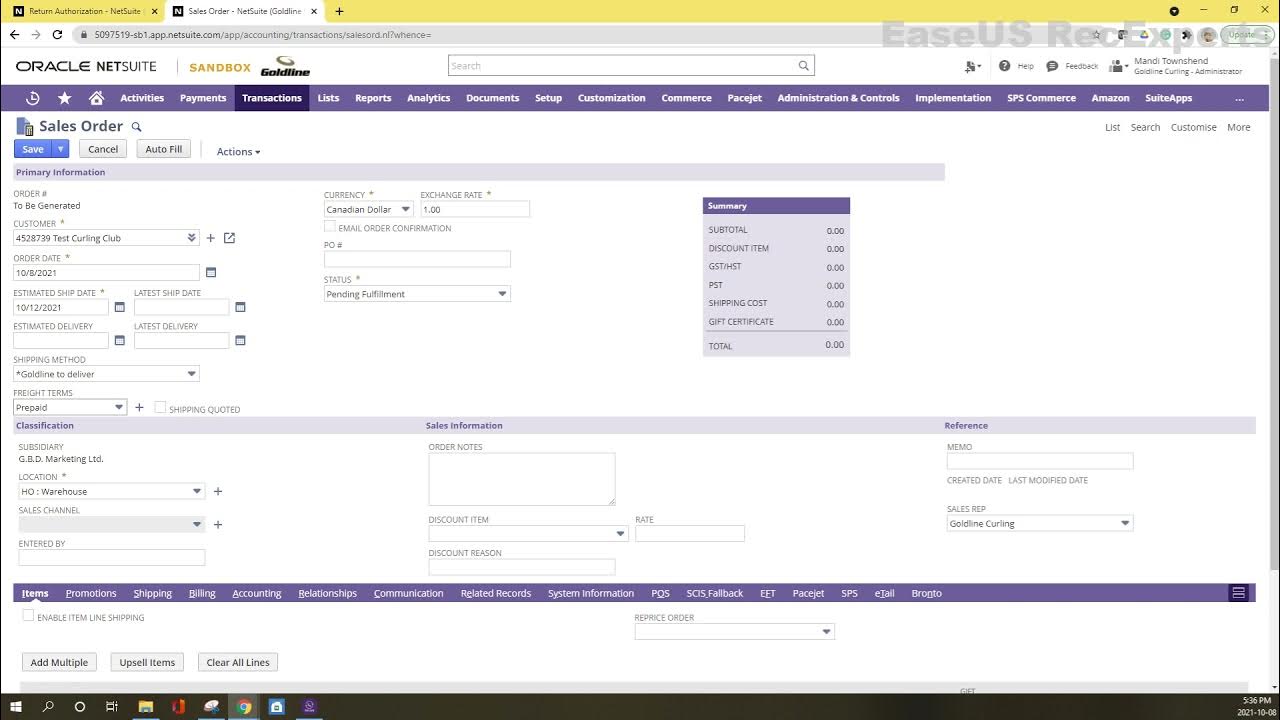Add new Freight Terms with plus icon

pyautogui.click(x=139, y=407)
